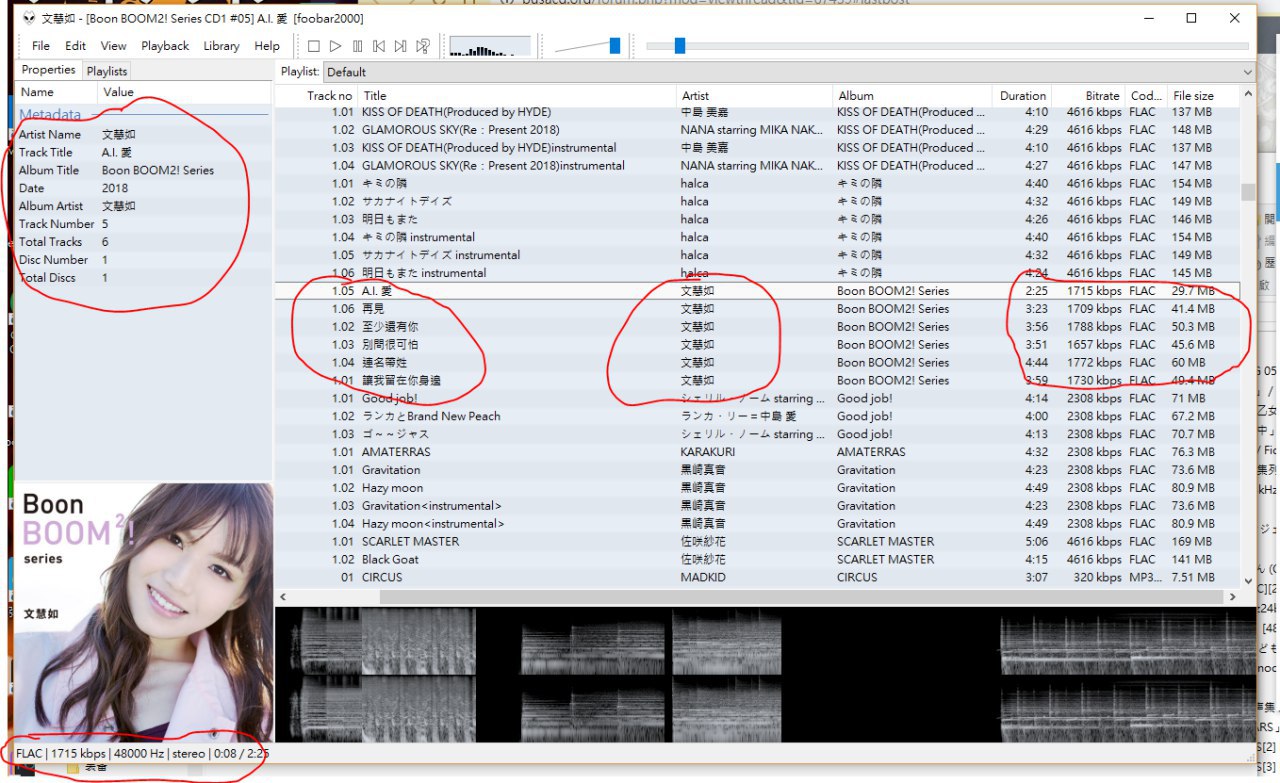Screen dimensions: 1280x783
Task: Click the seek bar position handle
Action: [x=680, y=46]
